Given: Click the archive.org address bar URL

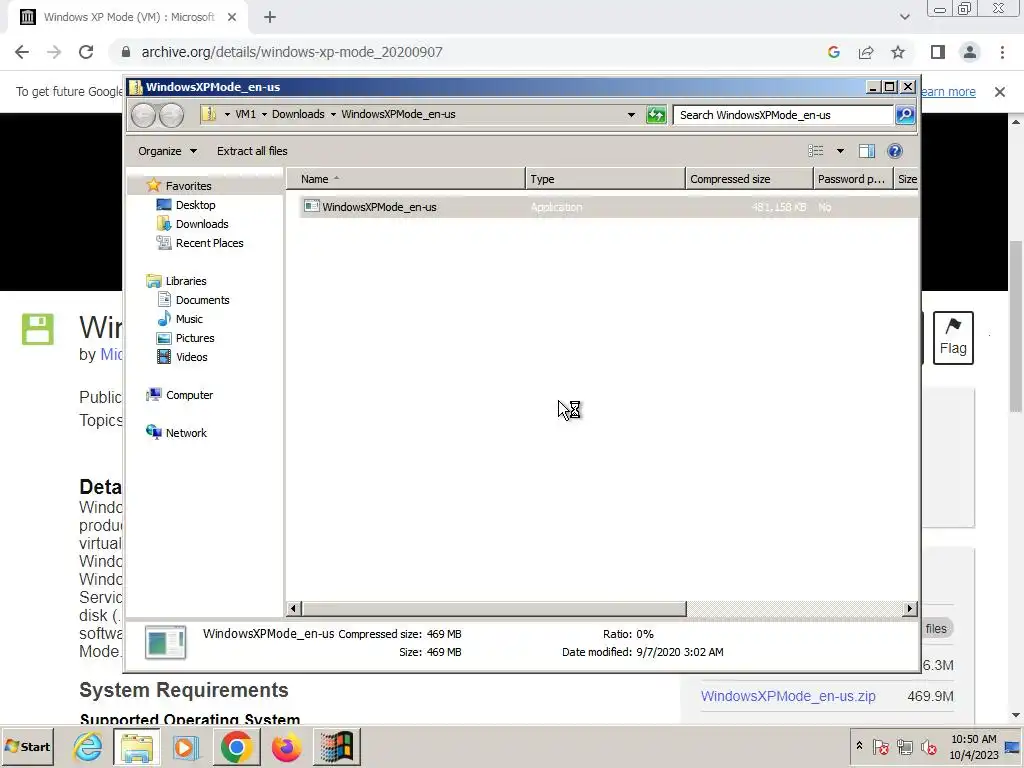Looking at the screenshot, I should (x=292, y=52).
